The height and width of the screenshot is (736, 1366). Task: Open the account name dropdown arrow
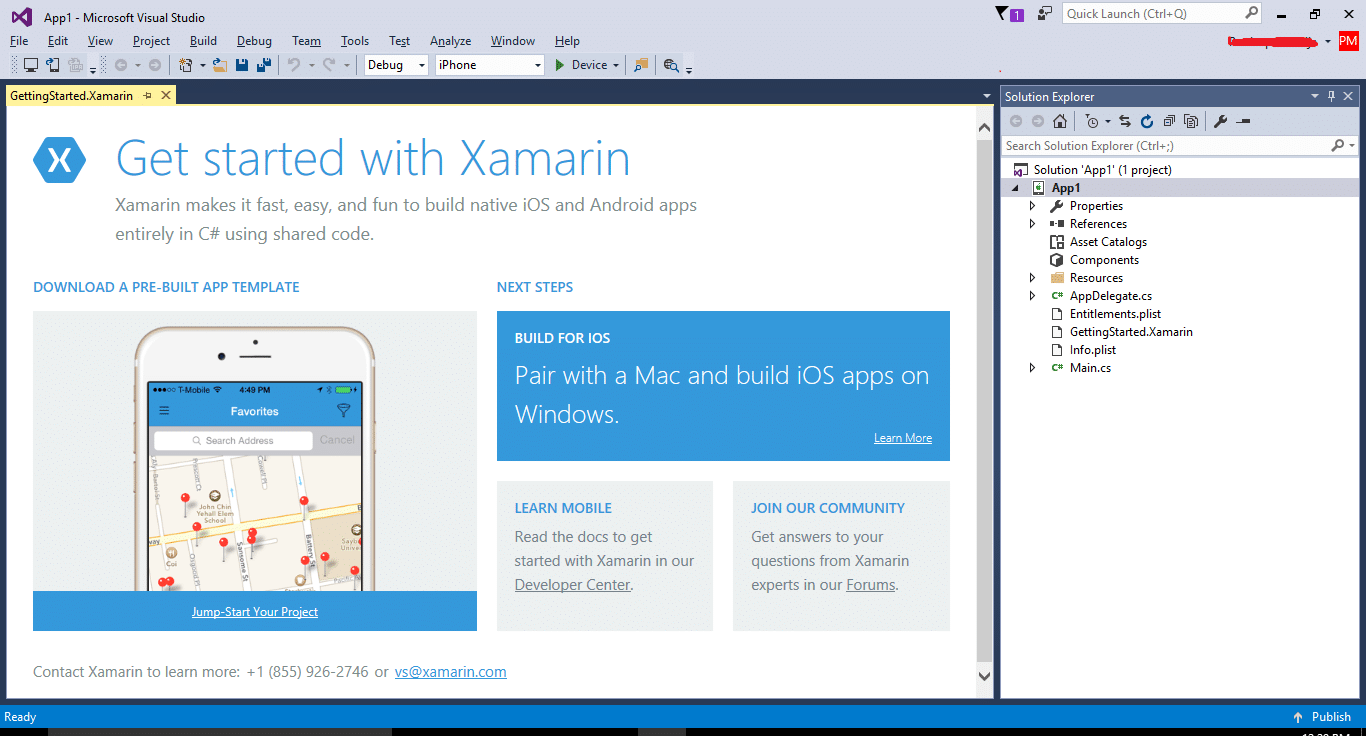click(x=1327, y=41)
